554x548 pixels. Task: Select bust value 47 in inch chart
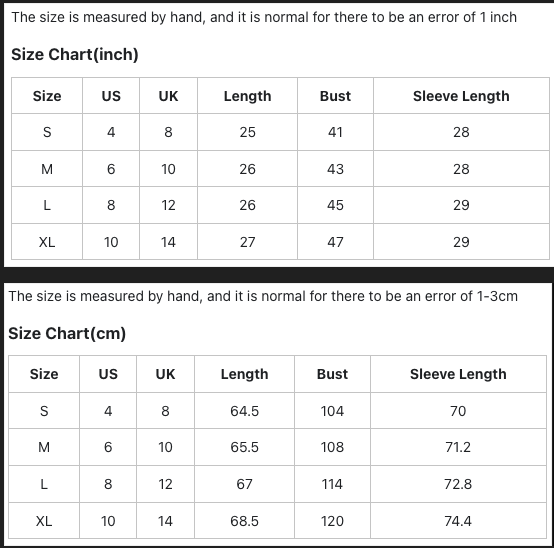pyautogui.click(x=335, y=242)
